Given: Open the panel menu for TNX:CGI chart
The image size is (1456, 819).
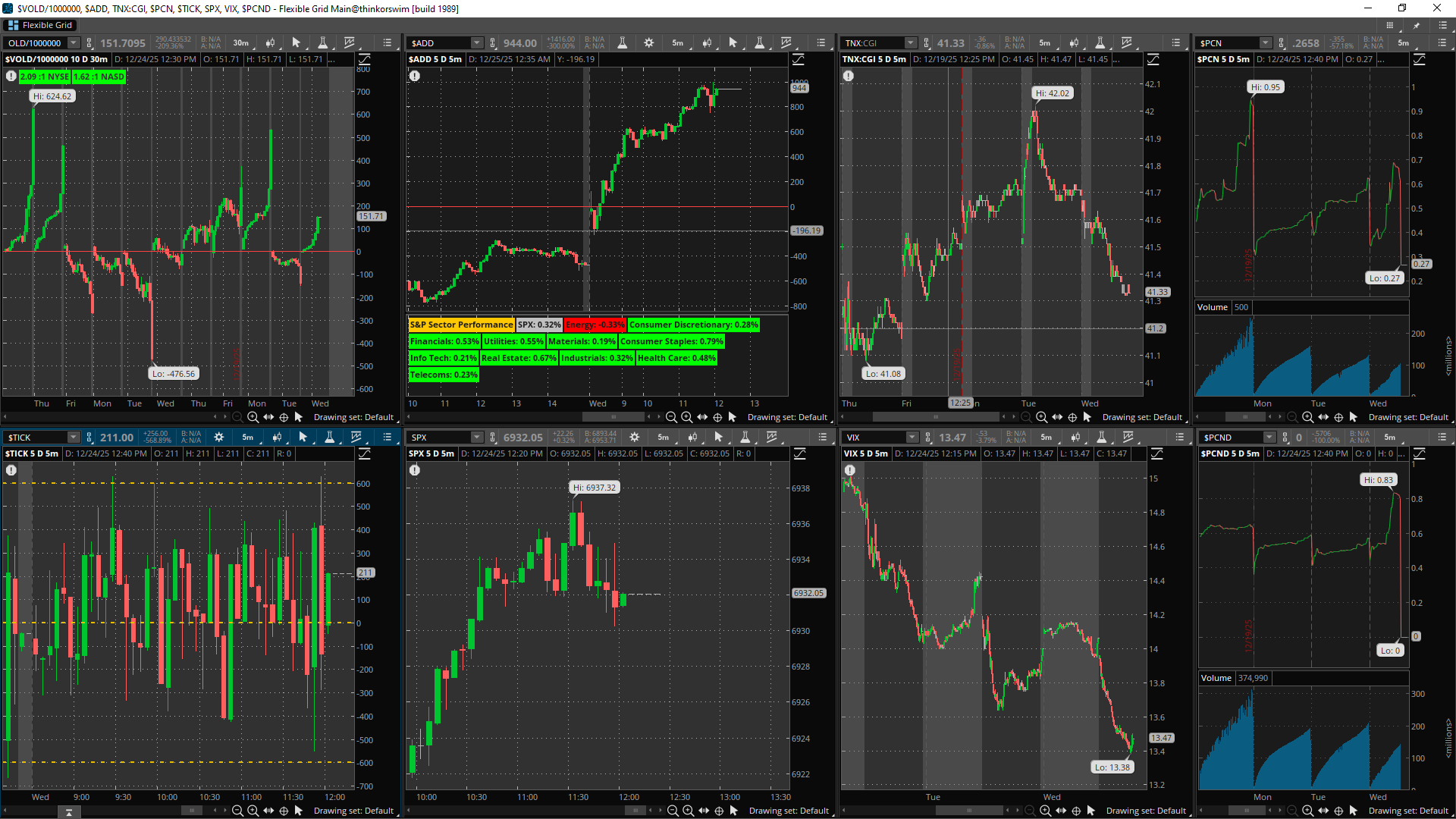Looking at the screenshot, I should (1175, 43).
